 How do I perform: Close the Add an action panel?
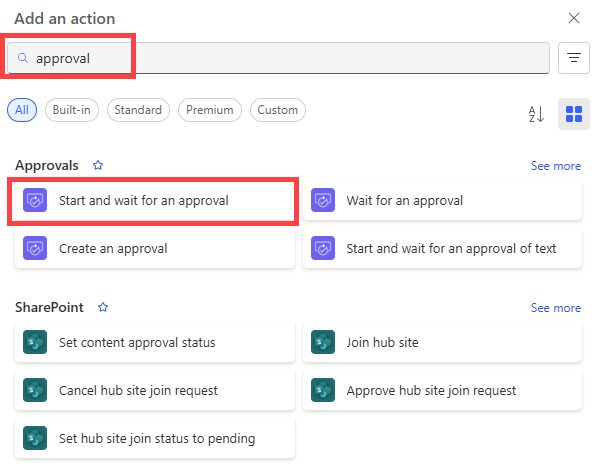[573, 18]
